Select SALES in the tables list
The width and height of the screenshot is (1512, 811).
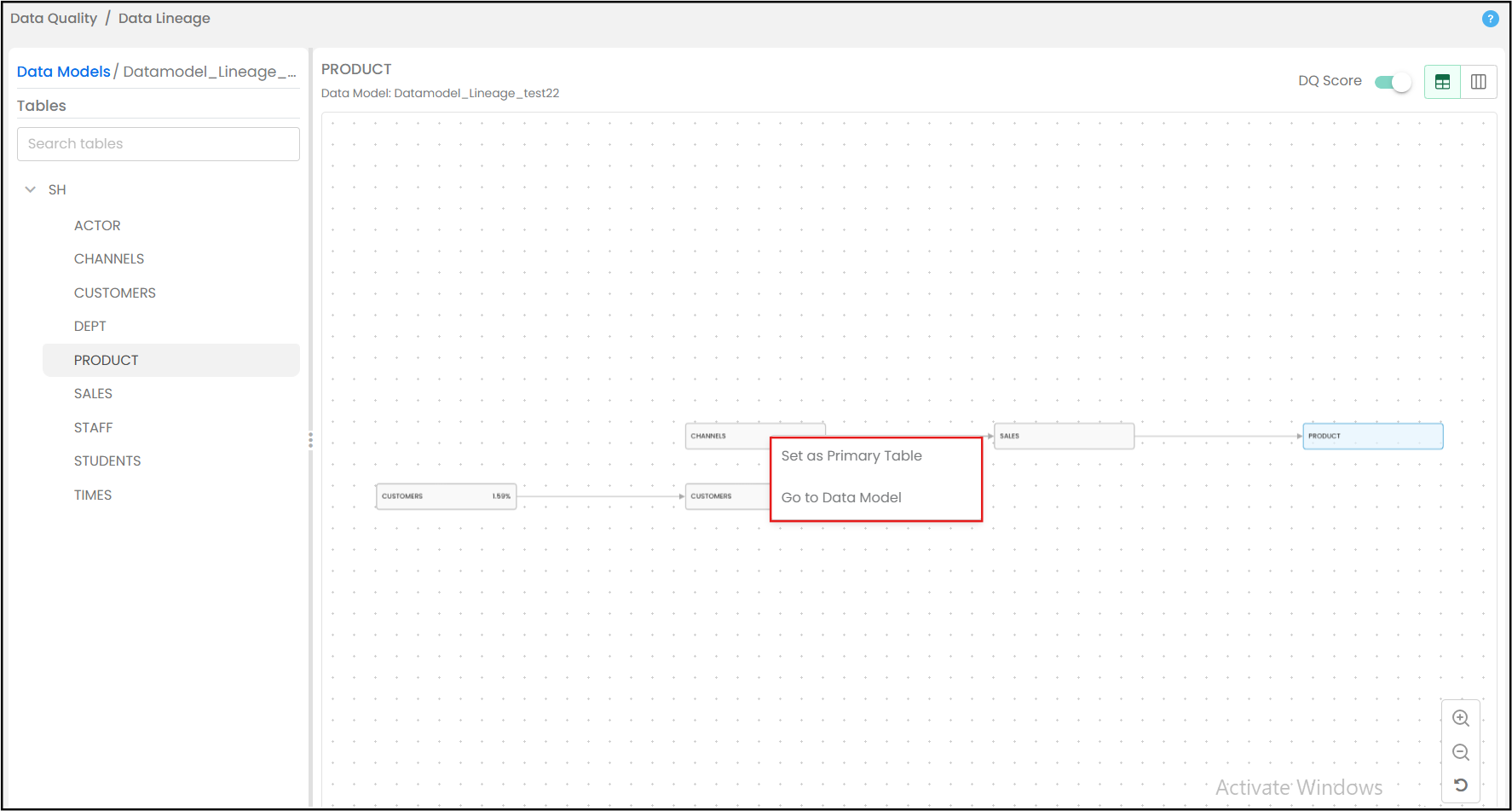(x=93, y=393)
